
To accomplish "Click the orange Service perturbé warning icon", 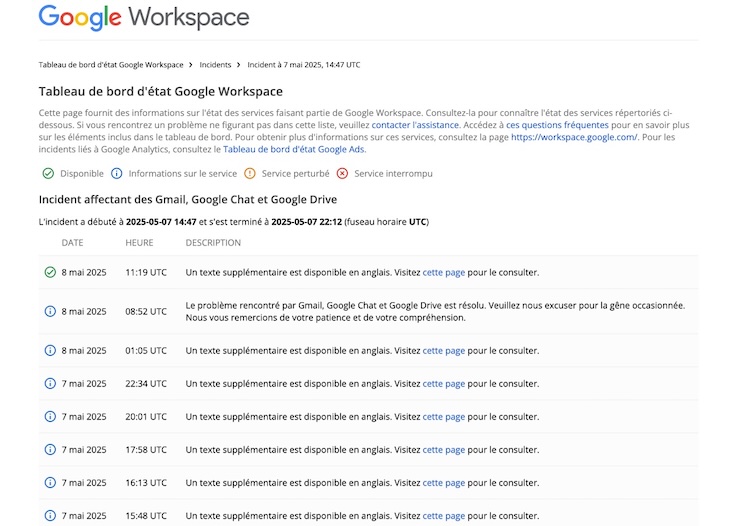I will (x=250, y=174).
